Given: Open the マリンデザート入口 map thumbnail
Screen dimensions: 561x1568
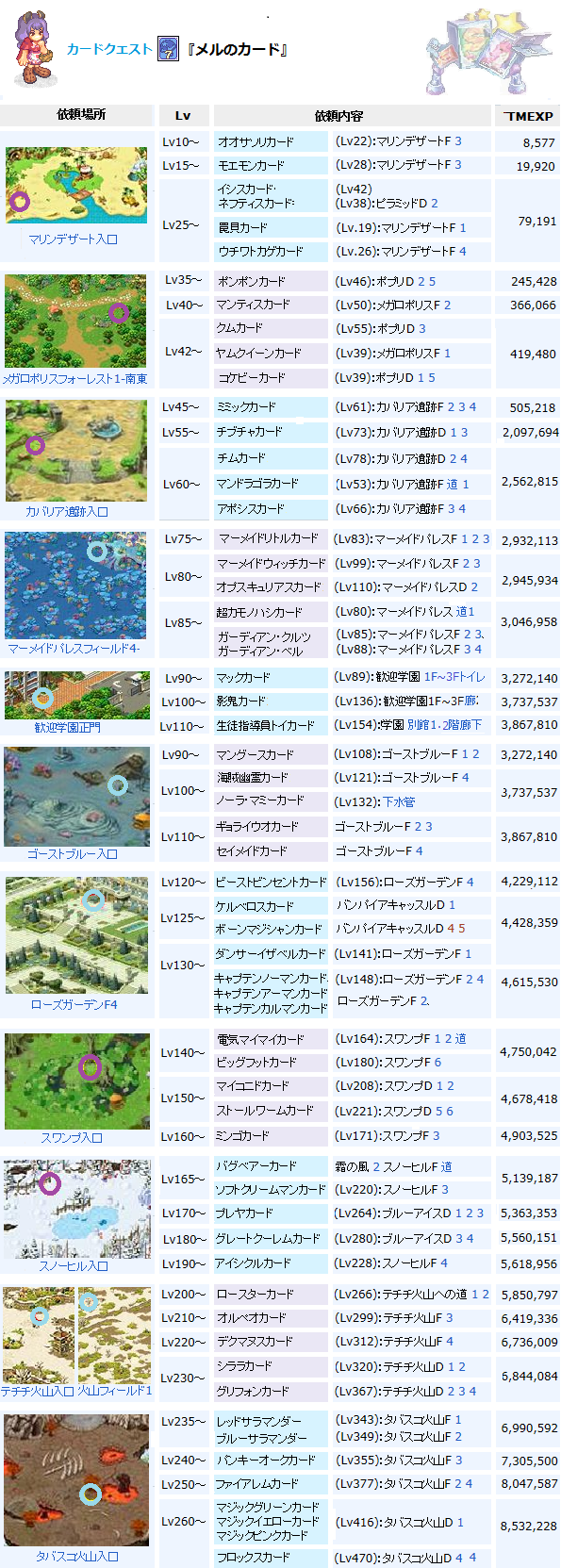Looking at the screenshot, I should [x=76, y=184].
